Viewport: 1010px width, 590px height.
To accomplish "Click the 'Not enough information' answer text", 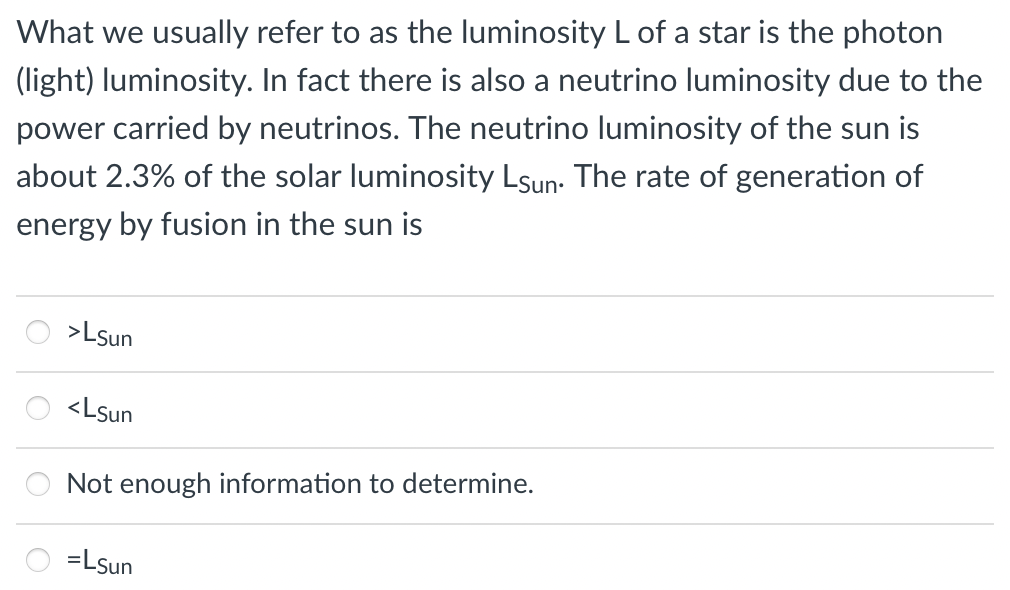I will 299,484.
